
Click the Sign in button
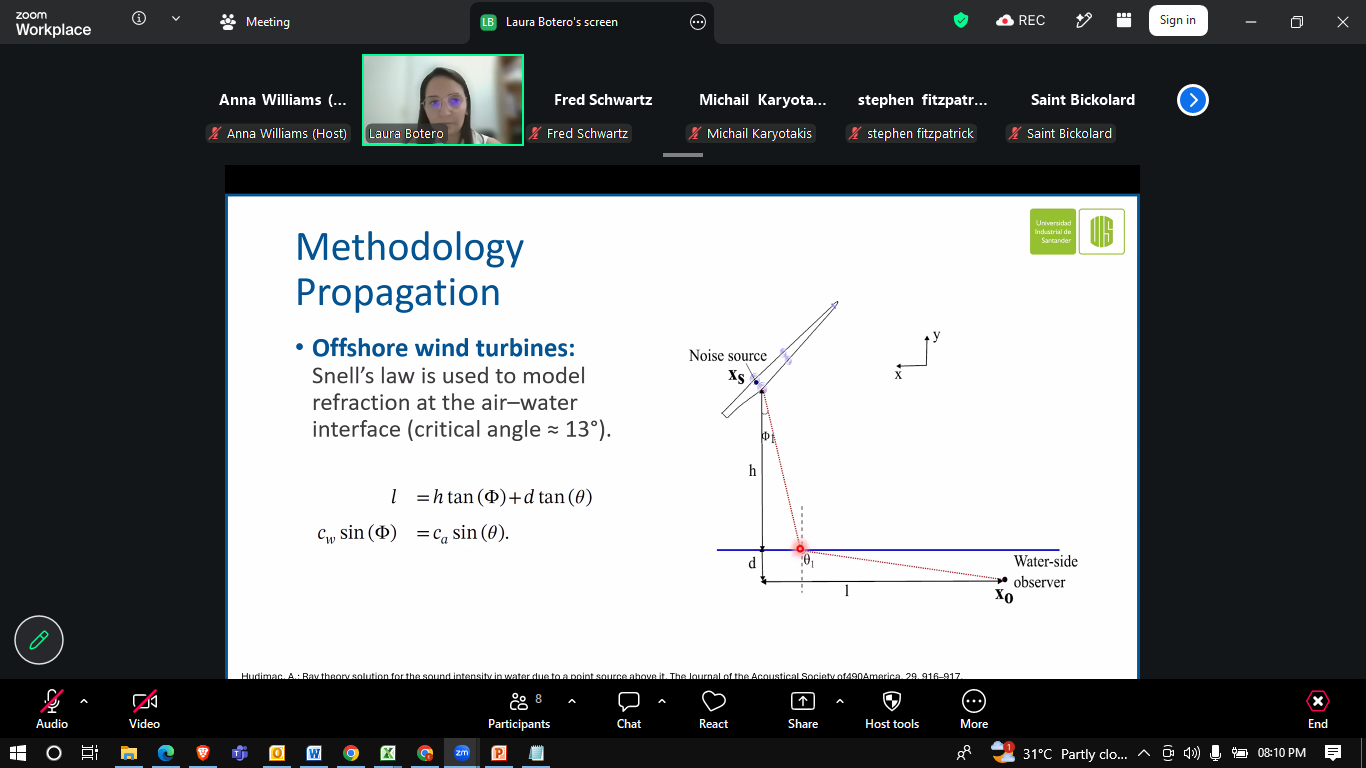coord(1178,20)
